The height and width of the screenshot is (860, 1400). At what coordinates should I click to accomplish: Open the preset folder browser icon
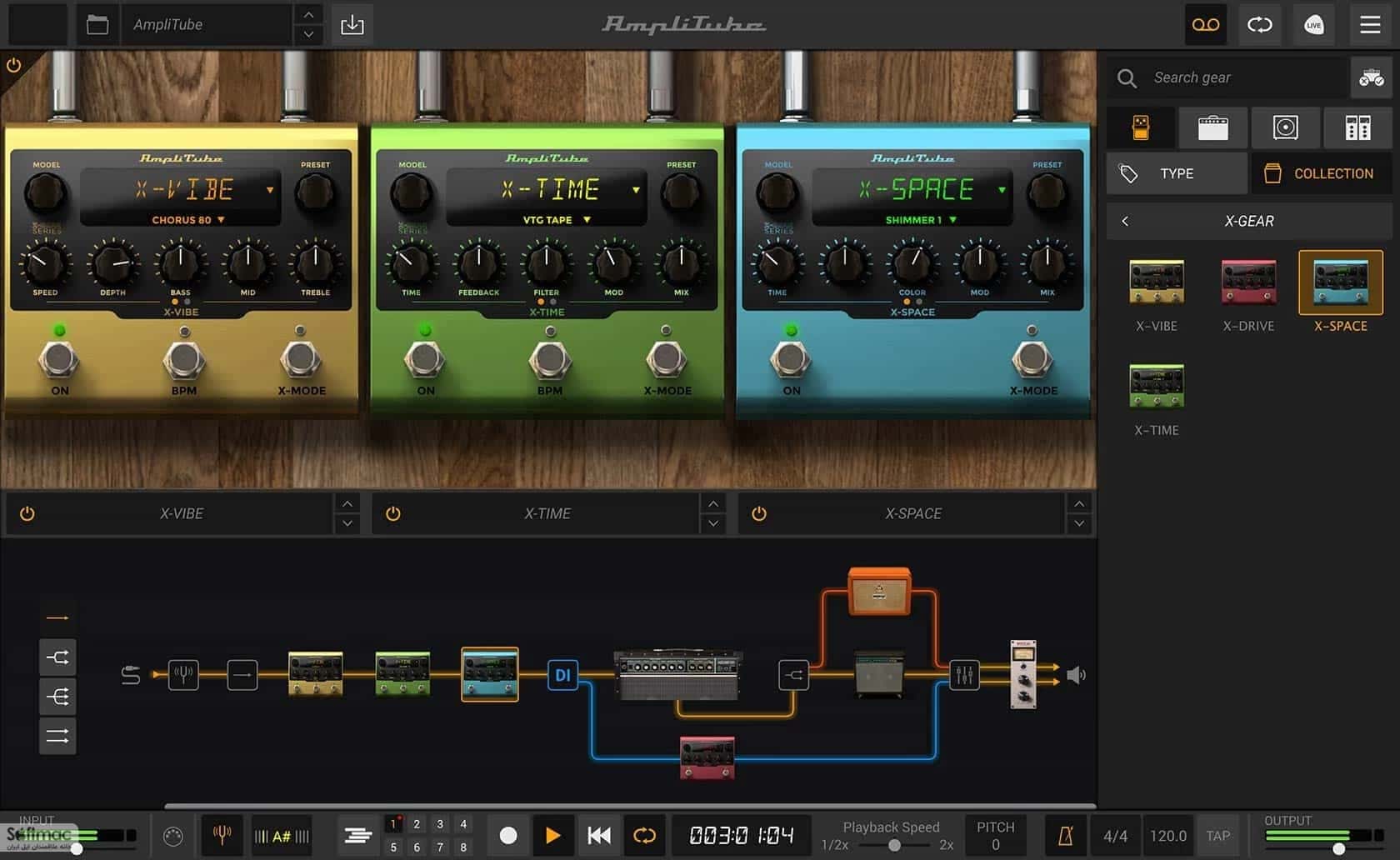tap(97, 24)
